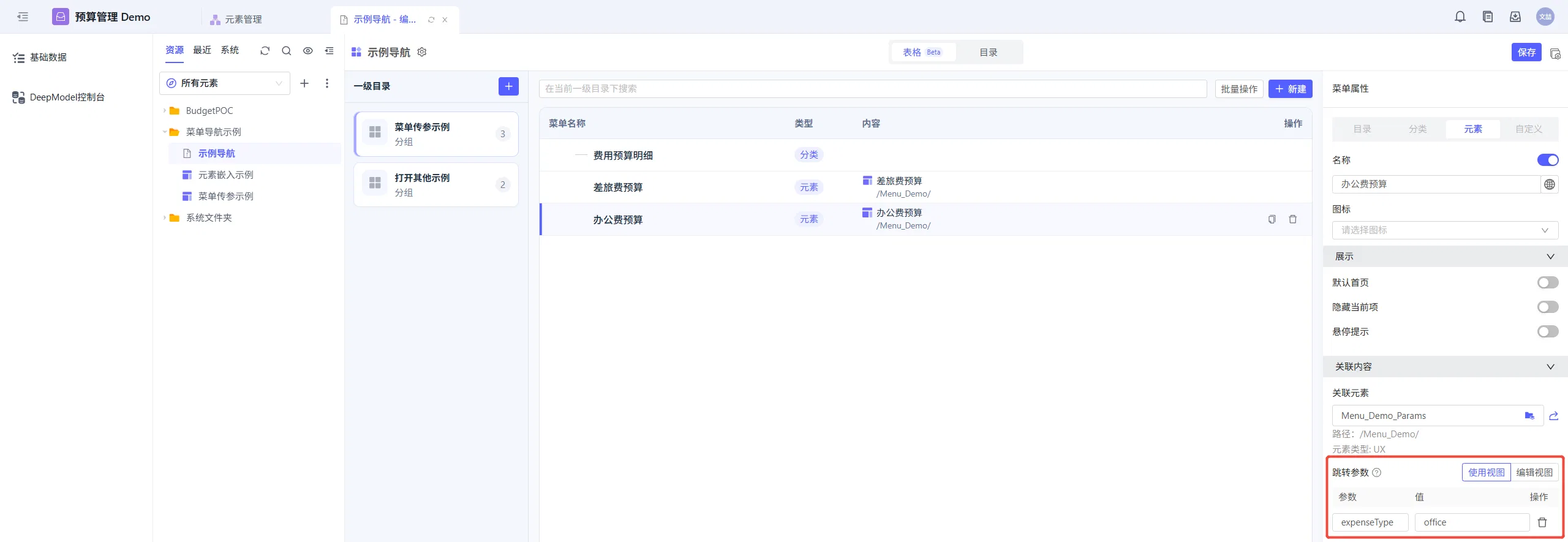Open settings gear next to 示例导航

click(422, 52)
